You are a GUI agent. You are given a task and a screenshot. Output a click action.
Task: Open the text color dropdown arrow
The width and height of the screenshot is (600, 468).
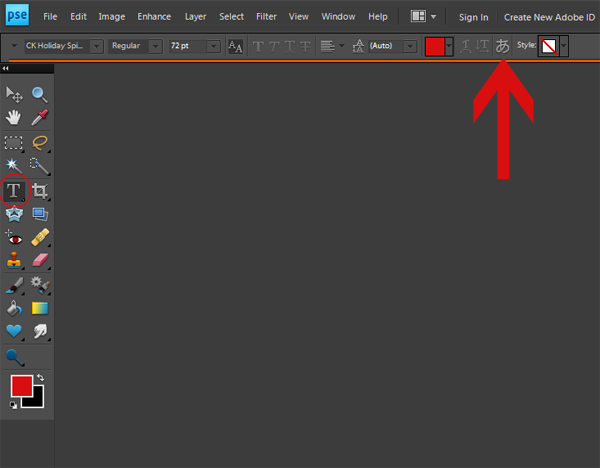(x=449, y=47)
